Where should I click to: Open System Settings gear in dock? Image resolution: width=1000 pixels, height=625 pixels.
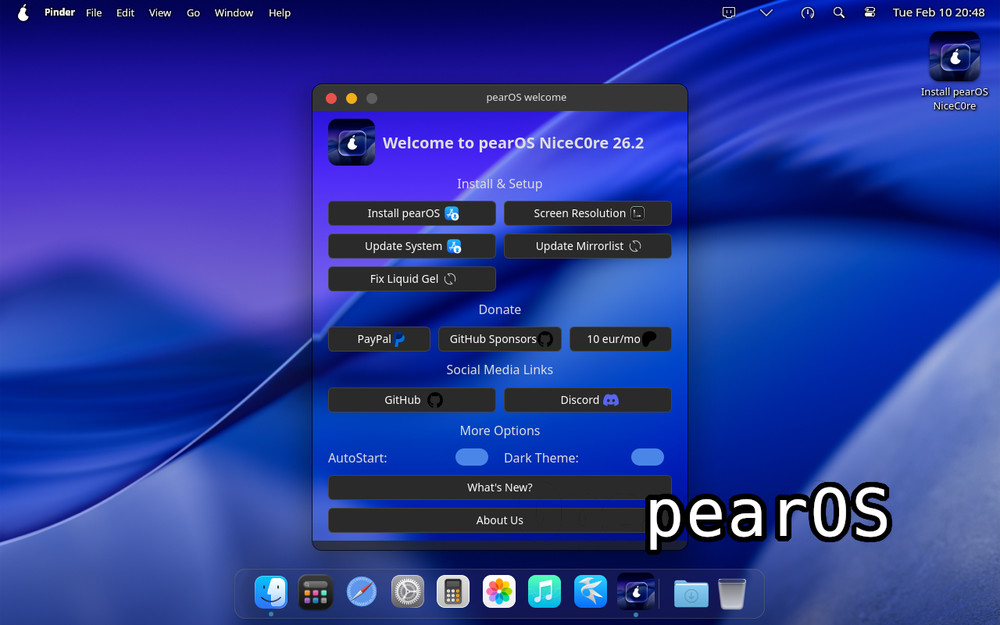(408, 592)
